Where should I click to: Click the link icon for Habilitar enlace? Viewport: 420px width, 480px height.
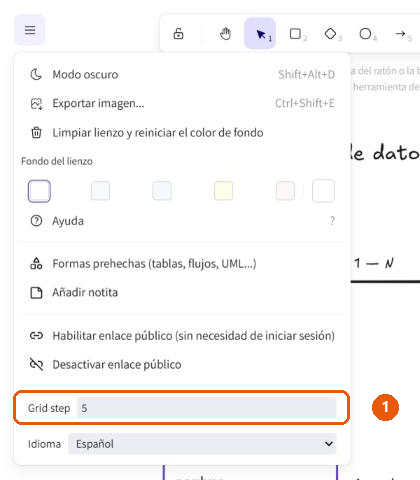(36, 335)
